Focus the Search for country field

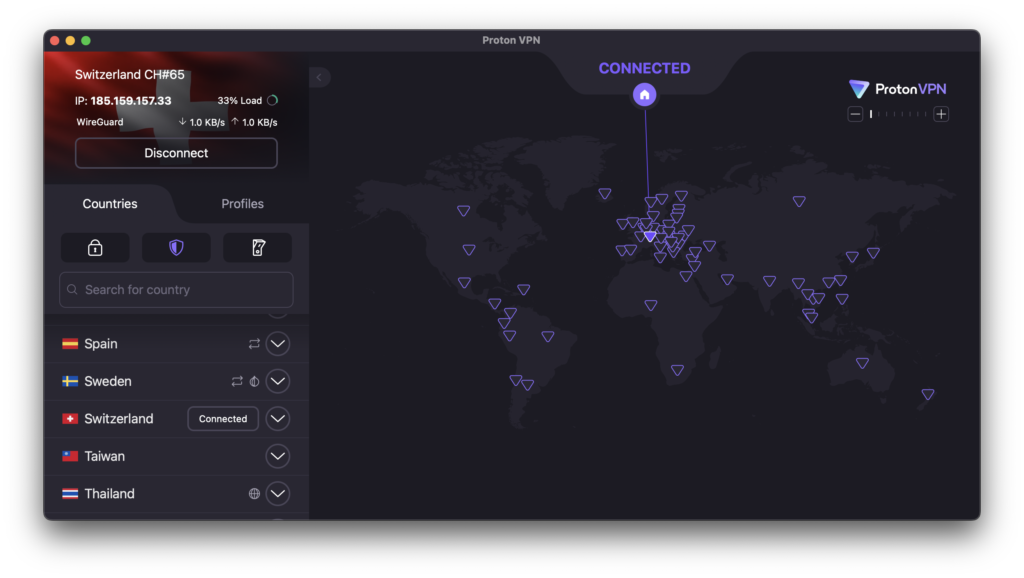pos(176,290)
